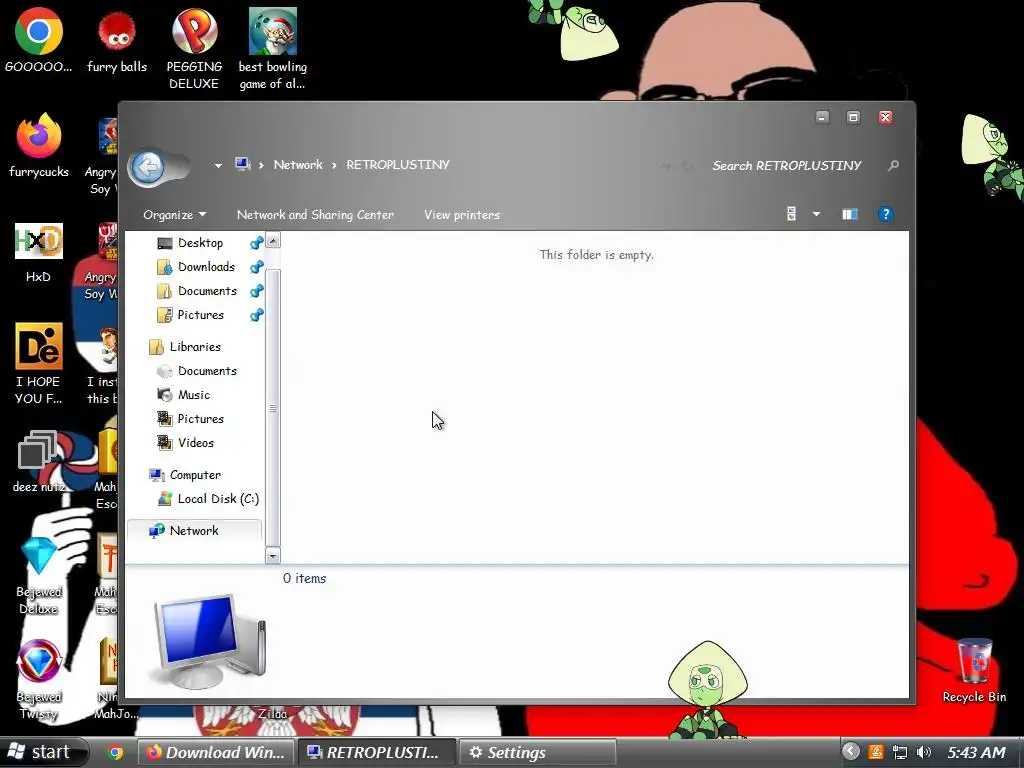The height and width of the screenshot is (768, 1024).
Task: Open the Organize menu
Action: (174, 215)
